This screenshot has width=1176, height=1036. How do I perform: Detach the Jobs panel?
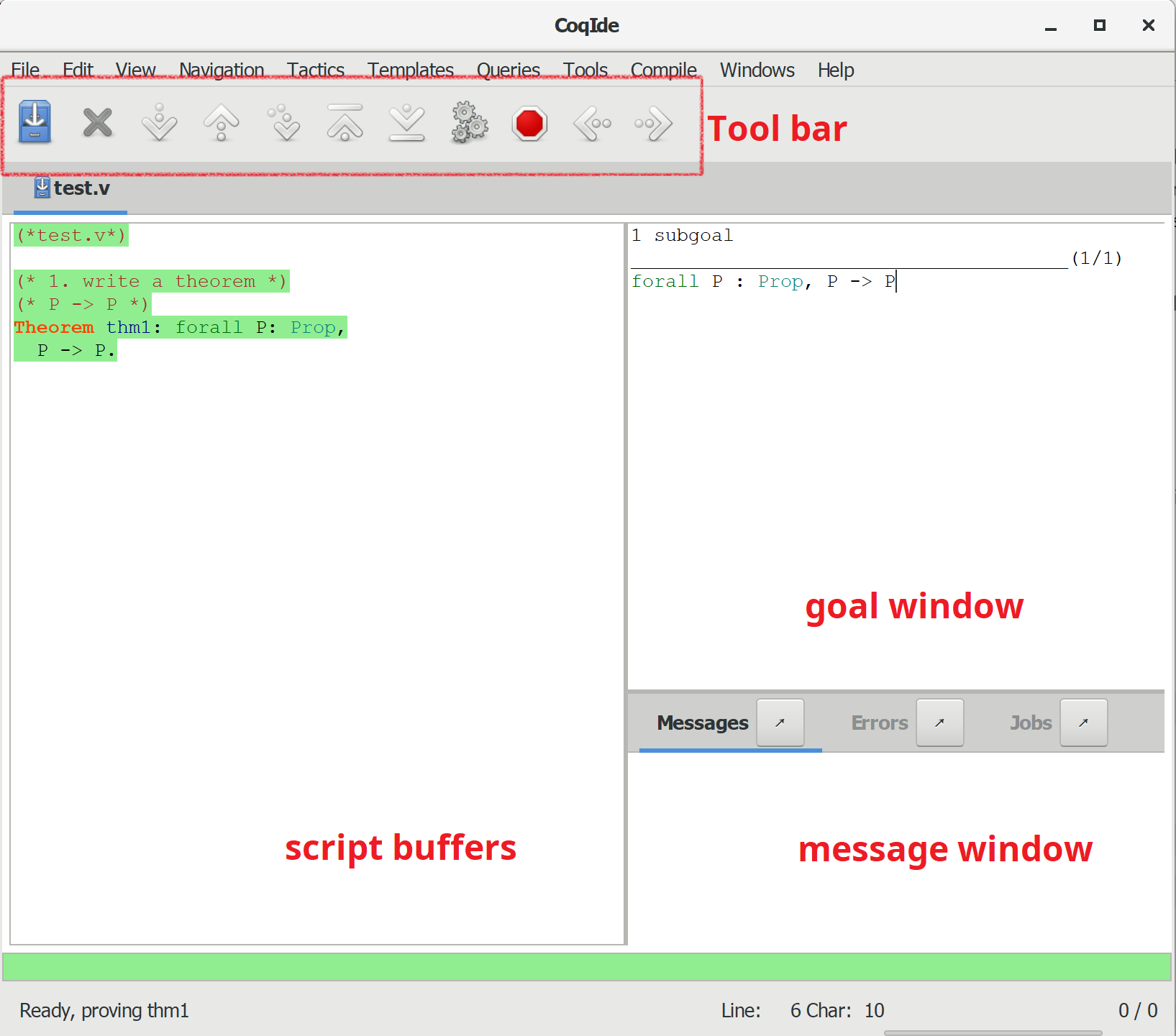pos(1084,723)
